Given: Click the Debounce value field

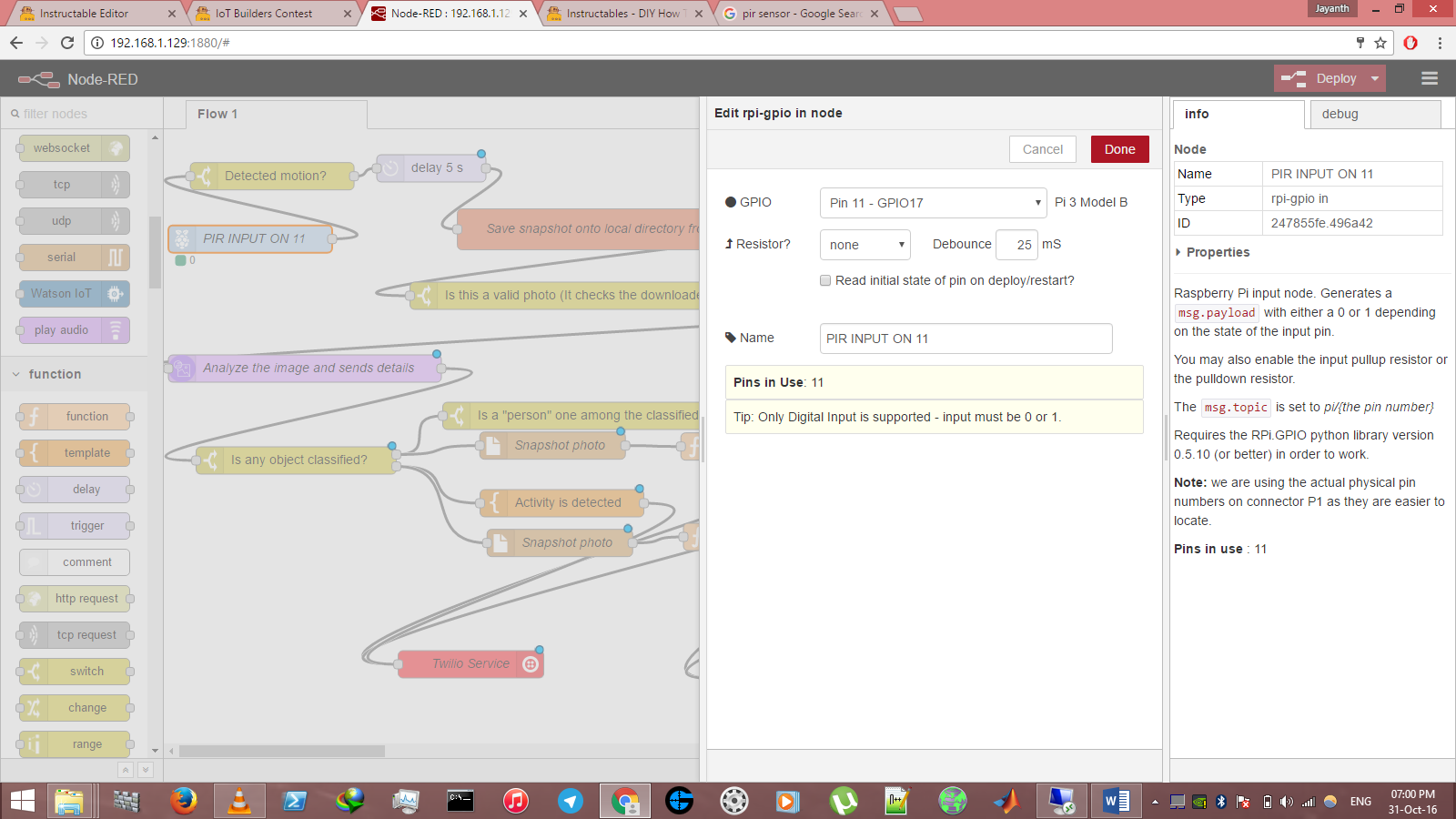Looking at the screenshot, I should click(x=1016, y=245).
